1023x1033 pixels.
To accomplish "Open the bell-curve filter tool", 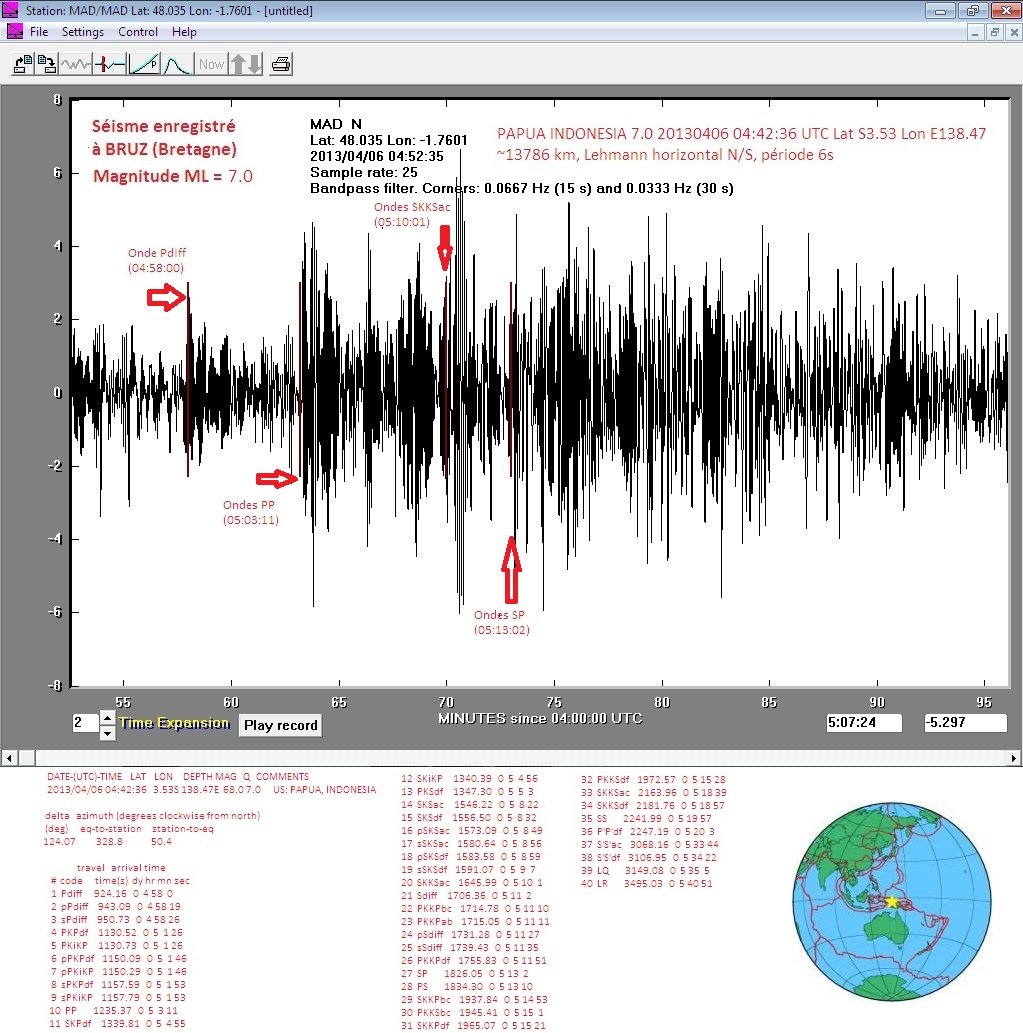I will (177, 65).
